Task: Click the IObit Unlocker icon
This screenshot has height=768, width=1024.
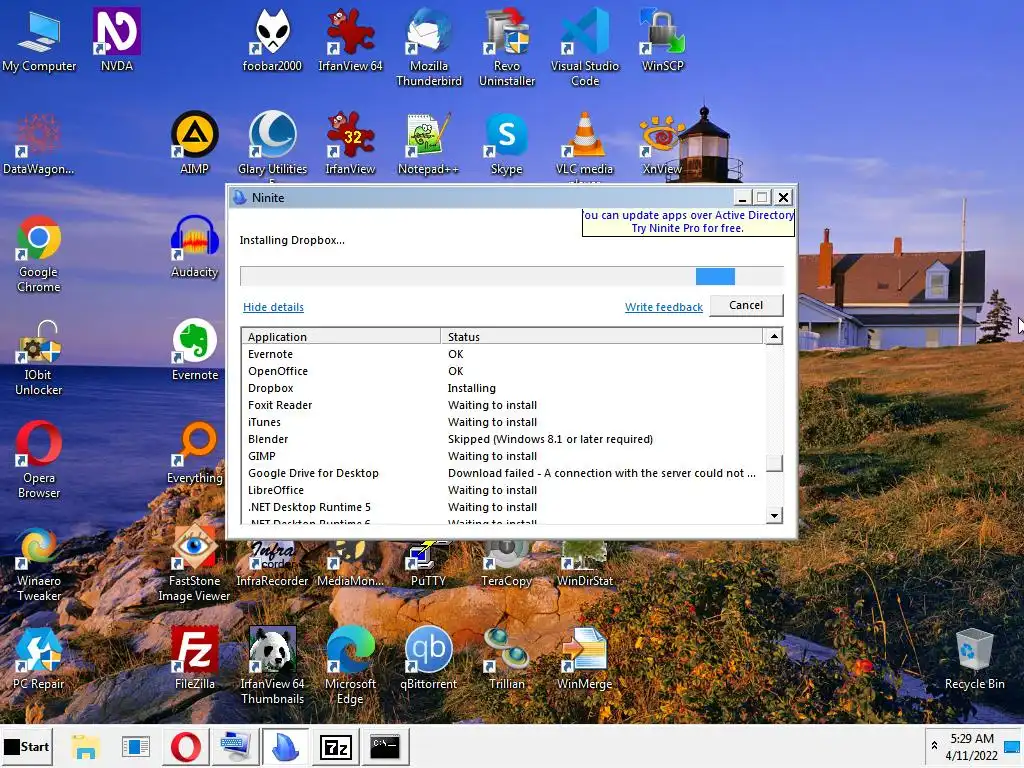Action: [39, 357]
